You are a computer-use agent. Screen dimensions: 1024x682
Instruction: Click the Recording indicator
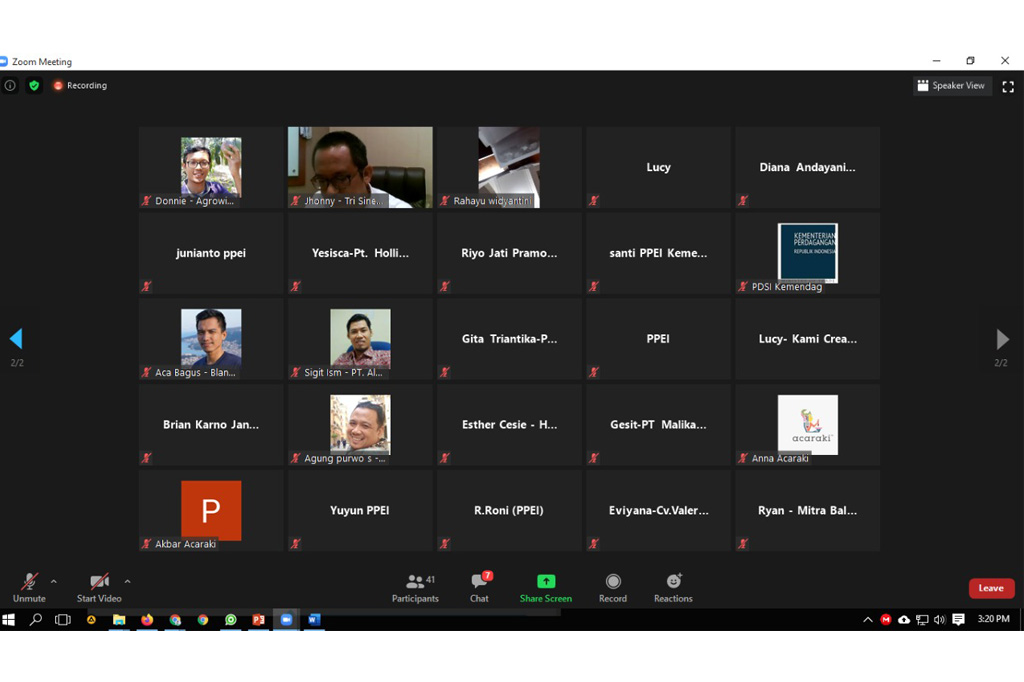coord(80,86)
